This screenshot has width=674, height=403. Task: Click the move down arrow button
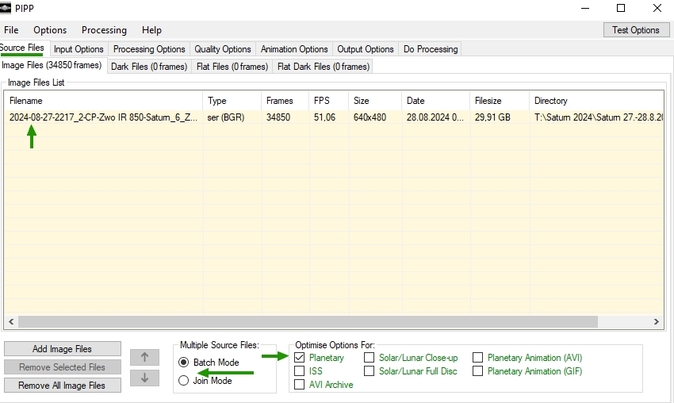(144, 377)
